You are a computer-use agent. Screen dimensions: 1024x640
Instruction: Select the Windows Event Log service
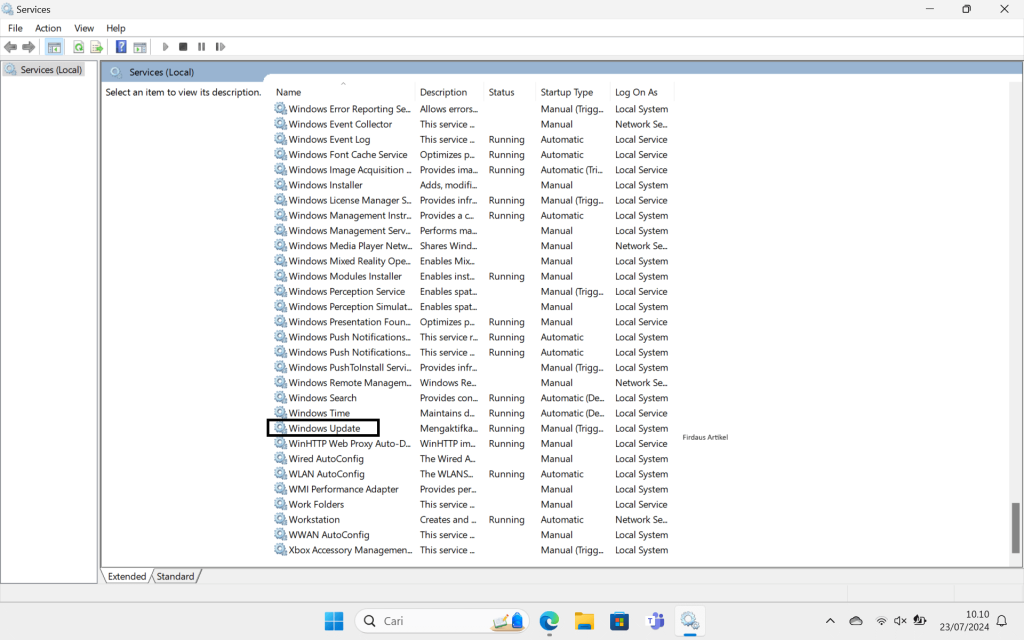tap(329, 140)
